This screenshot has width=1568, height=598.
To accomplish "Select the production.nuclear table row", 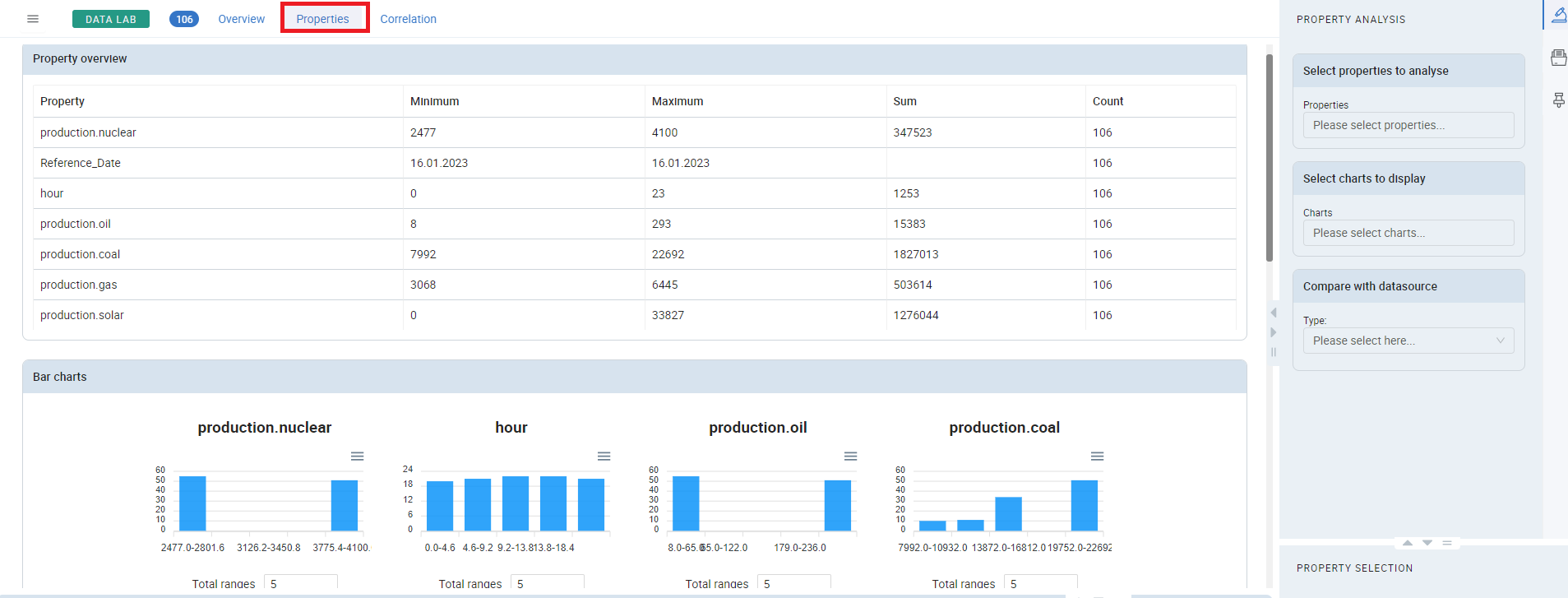I will [634, 132].
